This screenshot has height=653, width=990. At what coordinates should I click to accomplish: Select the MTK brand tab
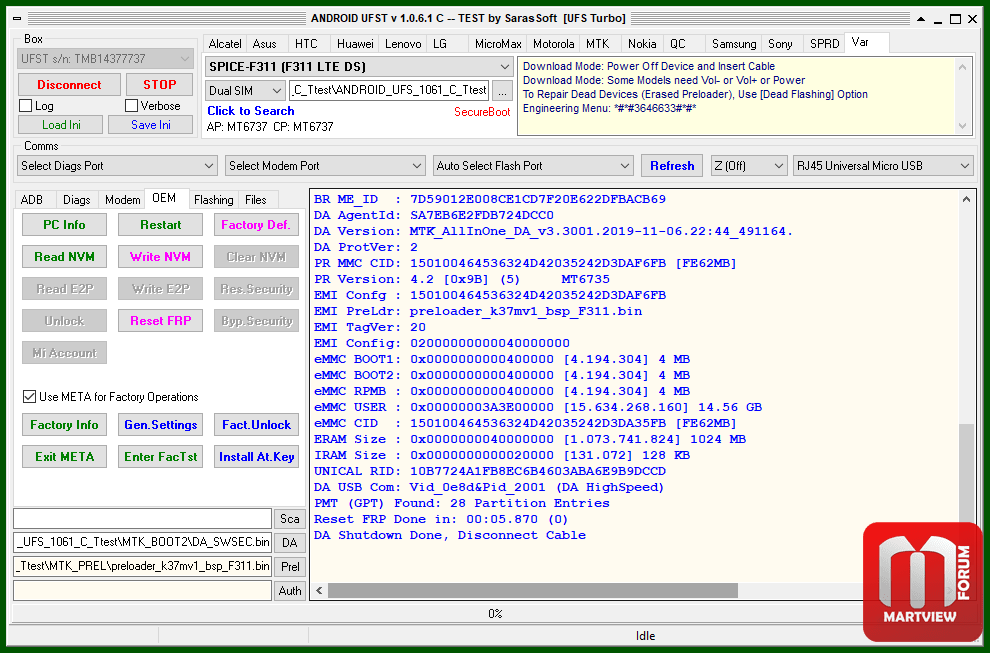597,44
